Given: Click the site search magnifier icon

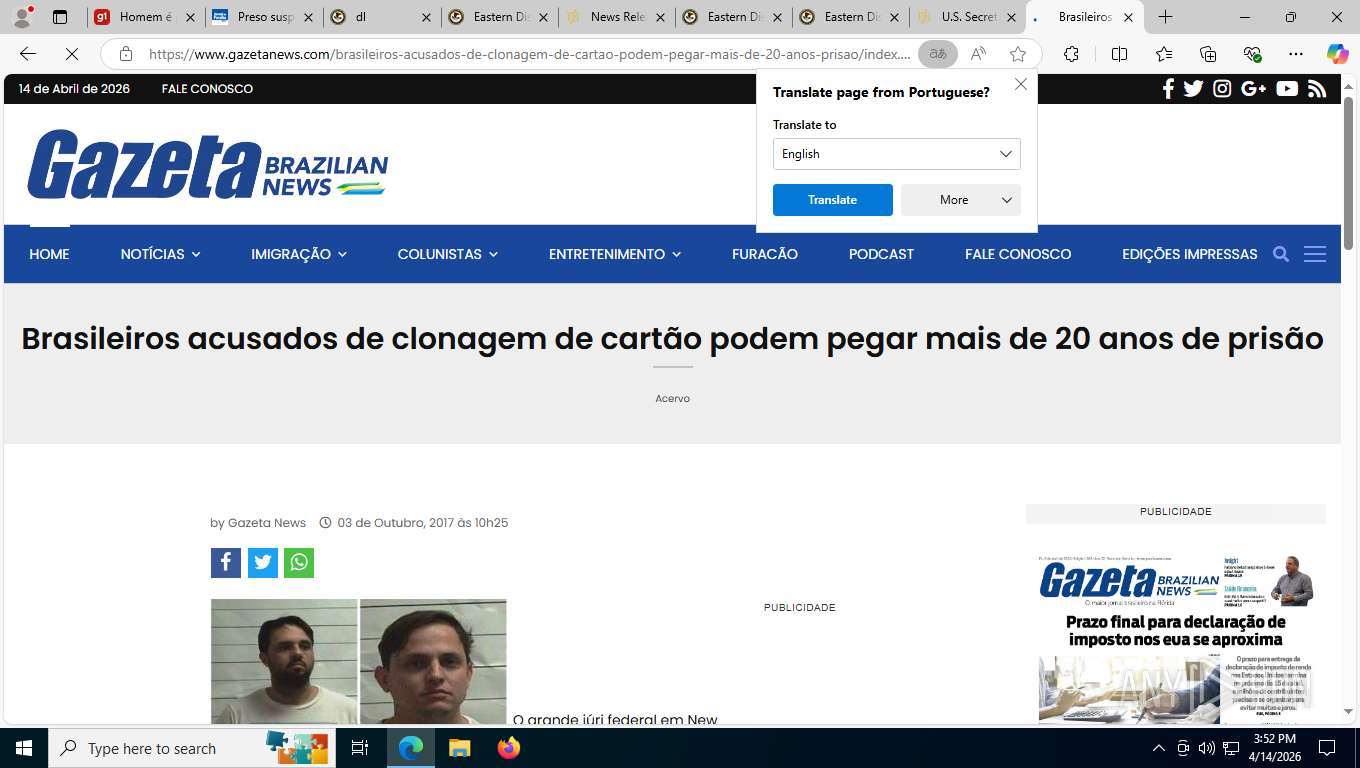Looking at the screenshot, I should point(1280,254).
